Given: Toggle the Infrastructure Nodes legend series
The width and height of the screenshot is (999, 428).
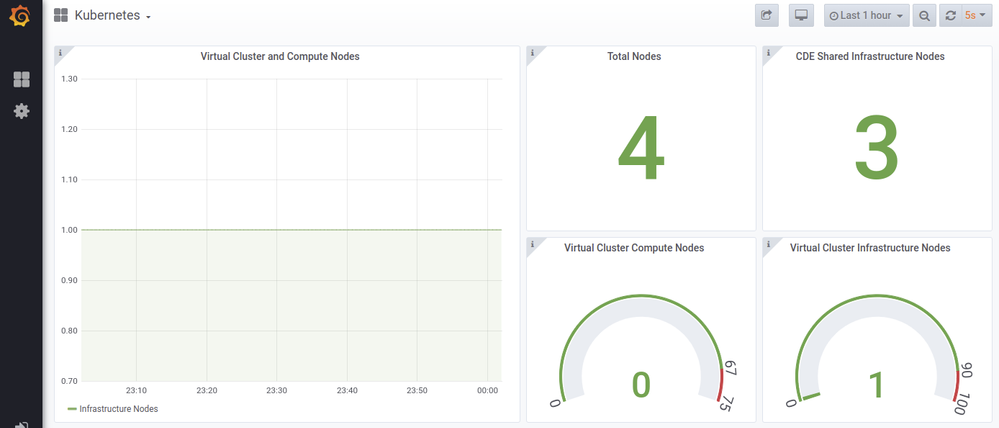Looking at the screenshot, I should 119,409.
